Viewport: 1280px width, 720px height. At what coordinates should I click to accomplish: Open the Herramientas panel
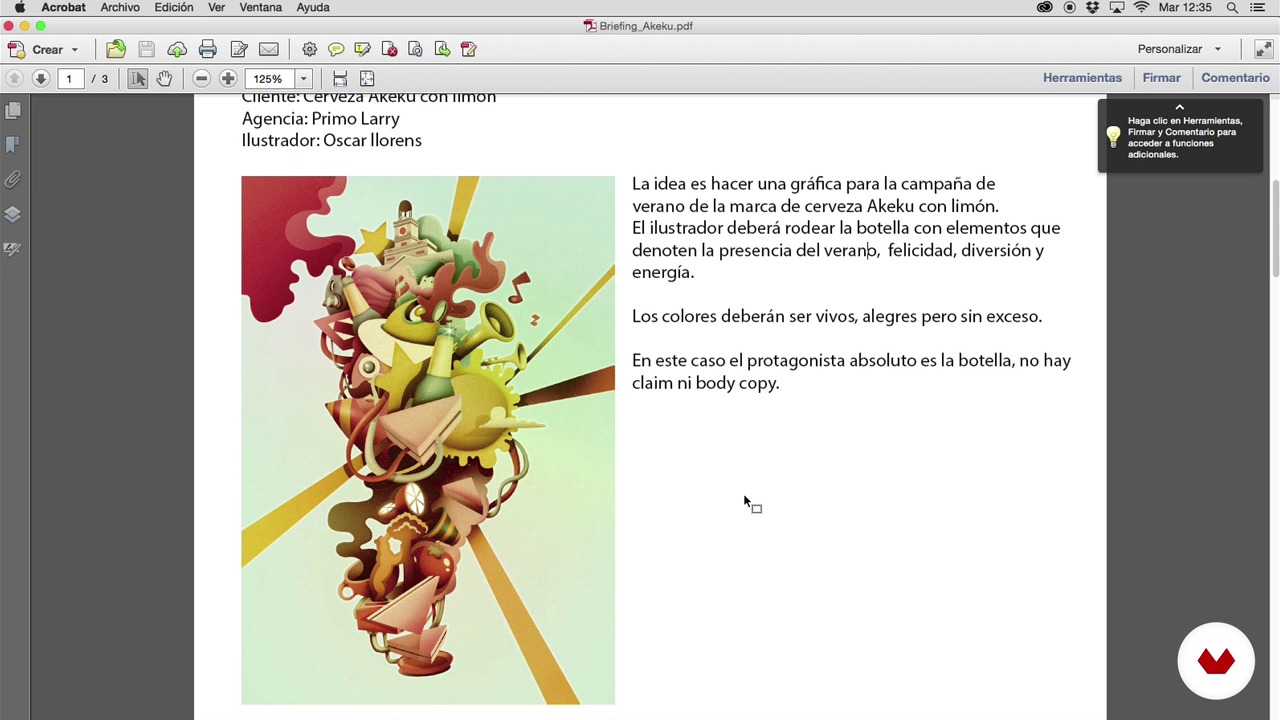click(x=1082, y=77)
